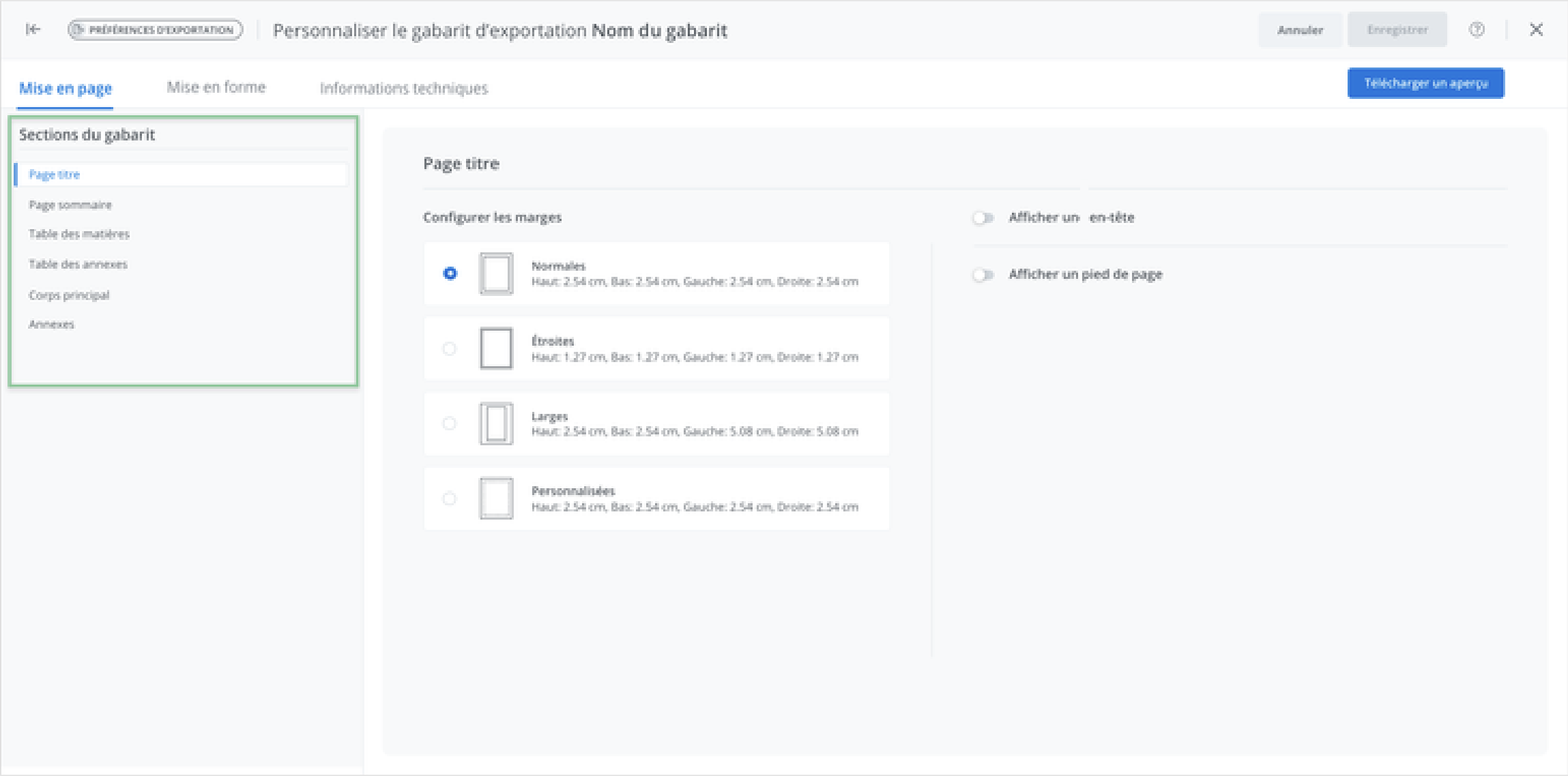Select the Larges margins radio button
The height and width of the screenshot is (776, 1568).
tap(449, 423)
